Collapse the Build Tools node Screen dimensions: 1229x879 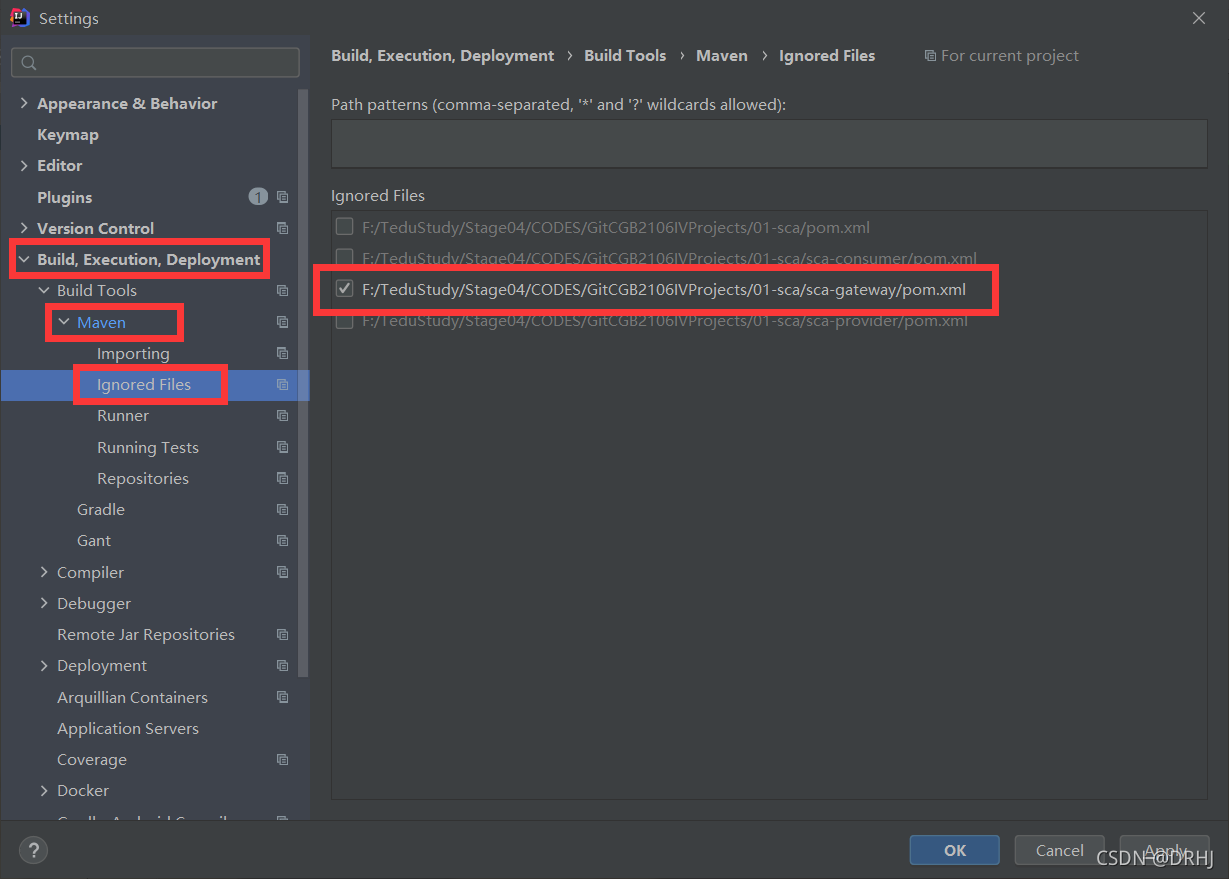(44, 291)
